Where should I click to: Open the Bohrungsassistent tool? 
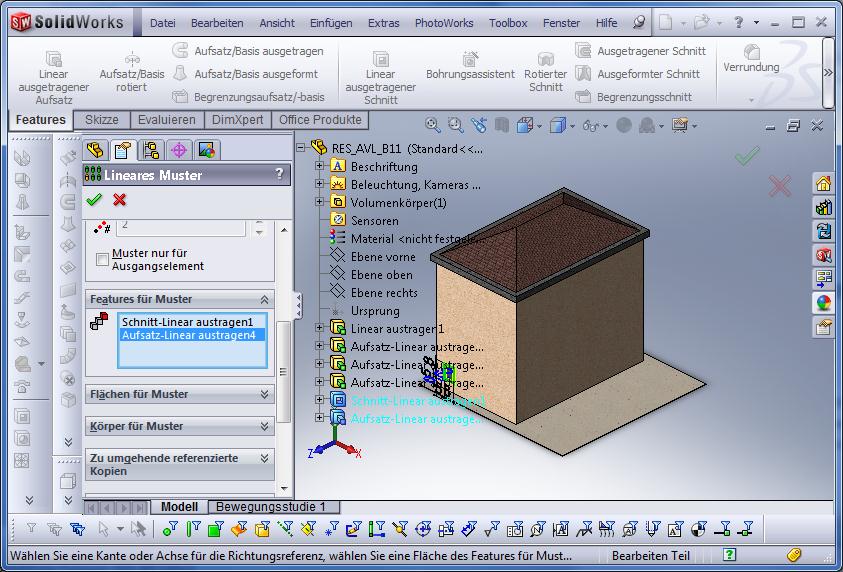coord(470,67)
